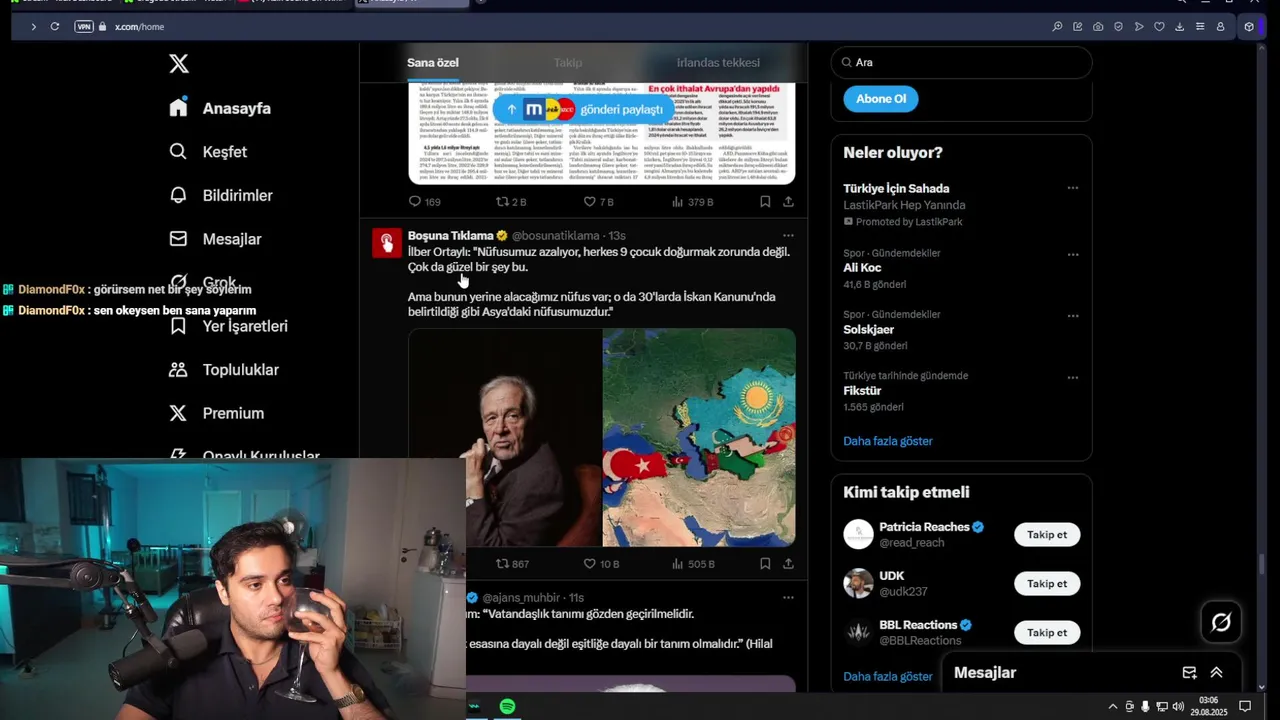Open Spotify from the taskbar
The image size is (1280, 720).
[507, 707]
